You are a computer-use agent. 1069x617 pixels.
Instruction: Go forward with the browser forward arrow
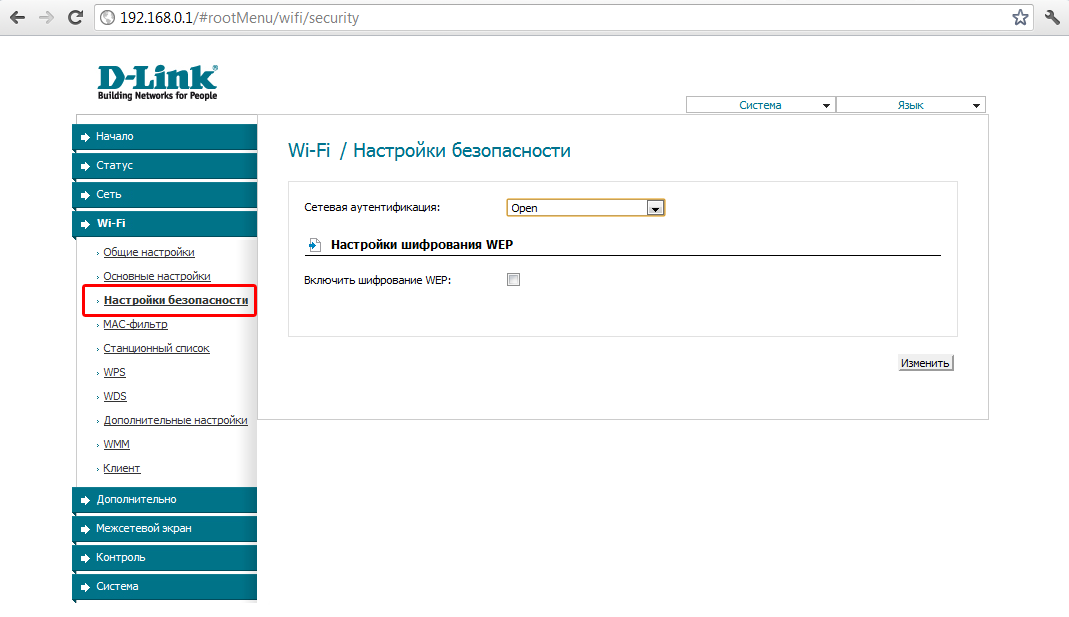pyautogui.click(x=46, y=18)
